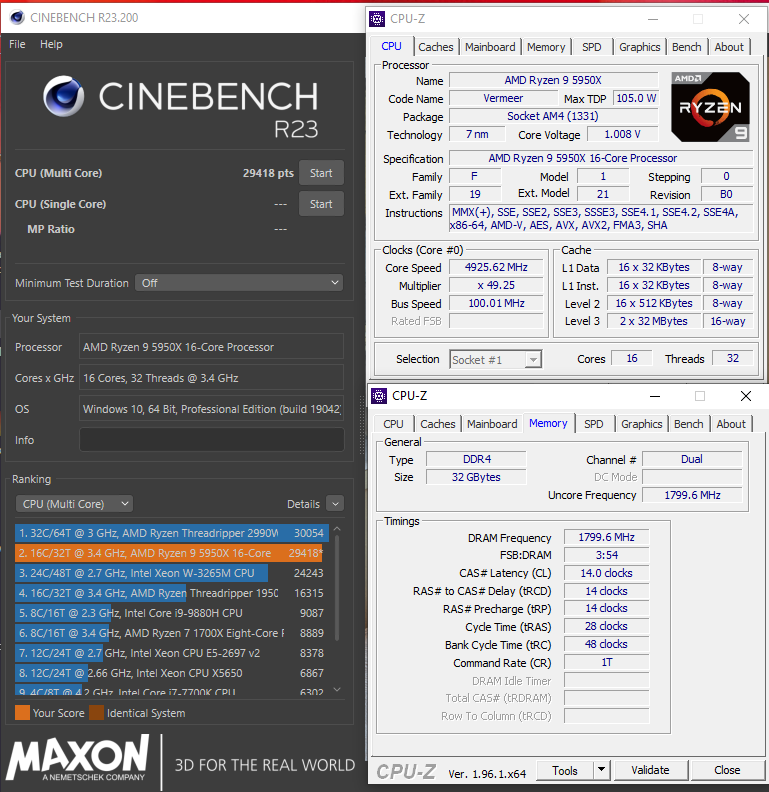This screenshot has width=769, height=792.
Task: Switch to Bench tab in lower CPU-Z
Action: 689,424
